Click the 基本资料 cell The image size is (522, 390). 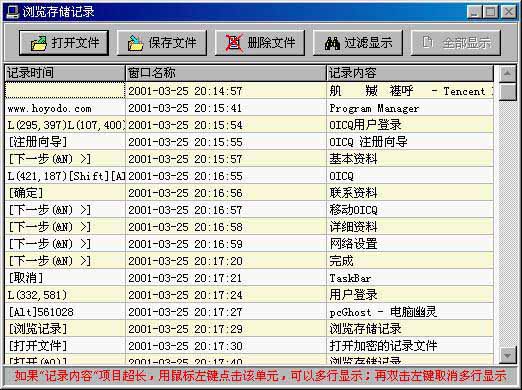tap(410, 159)
